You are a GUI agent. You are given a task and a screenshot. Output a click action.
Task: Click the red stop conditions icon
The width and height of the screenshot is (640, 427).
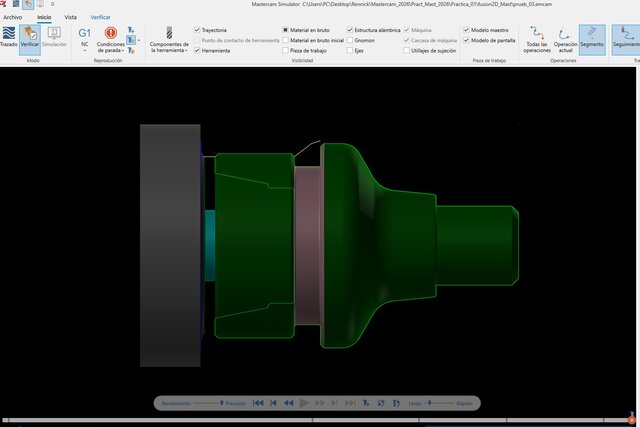111,33
